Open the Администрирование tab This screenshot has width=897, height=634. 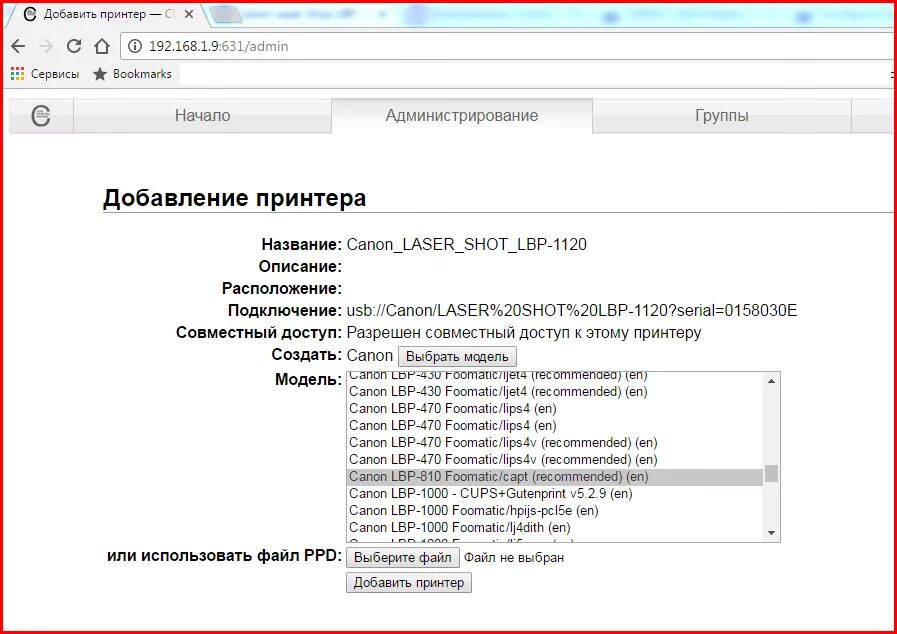[x=462, y=116]
